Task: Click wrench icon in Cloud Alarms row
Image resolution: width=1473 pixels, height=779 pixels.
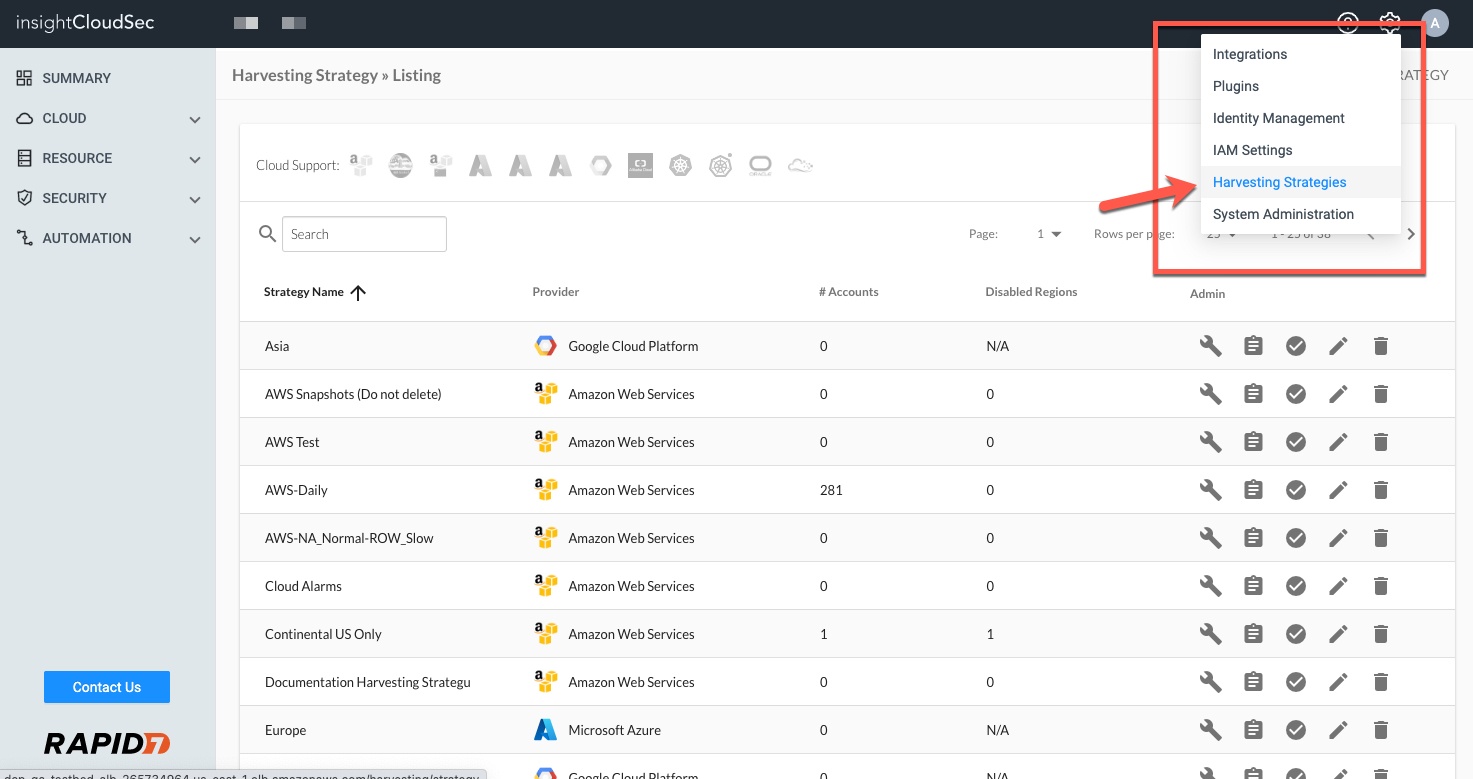Action: coord(1210,586)
